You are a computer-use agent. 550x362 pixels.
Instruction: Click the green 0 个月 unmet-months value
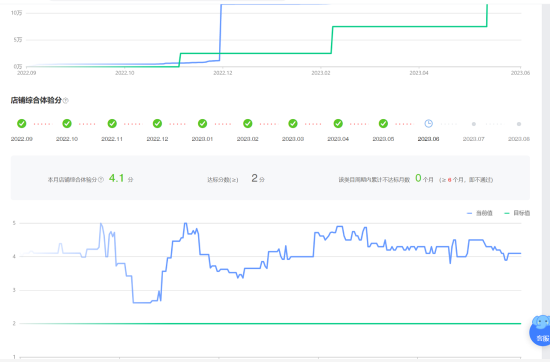tap(424, 179)
